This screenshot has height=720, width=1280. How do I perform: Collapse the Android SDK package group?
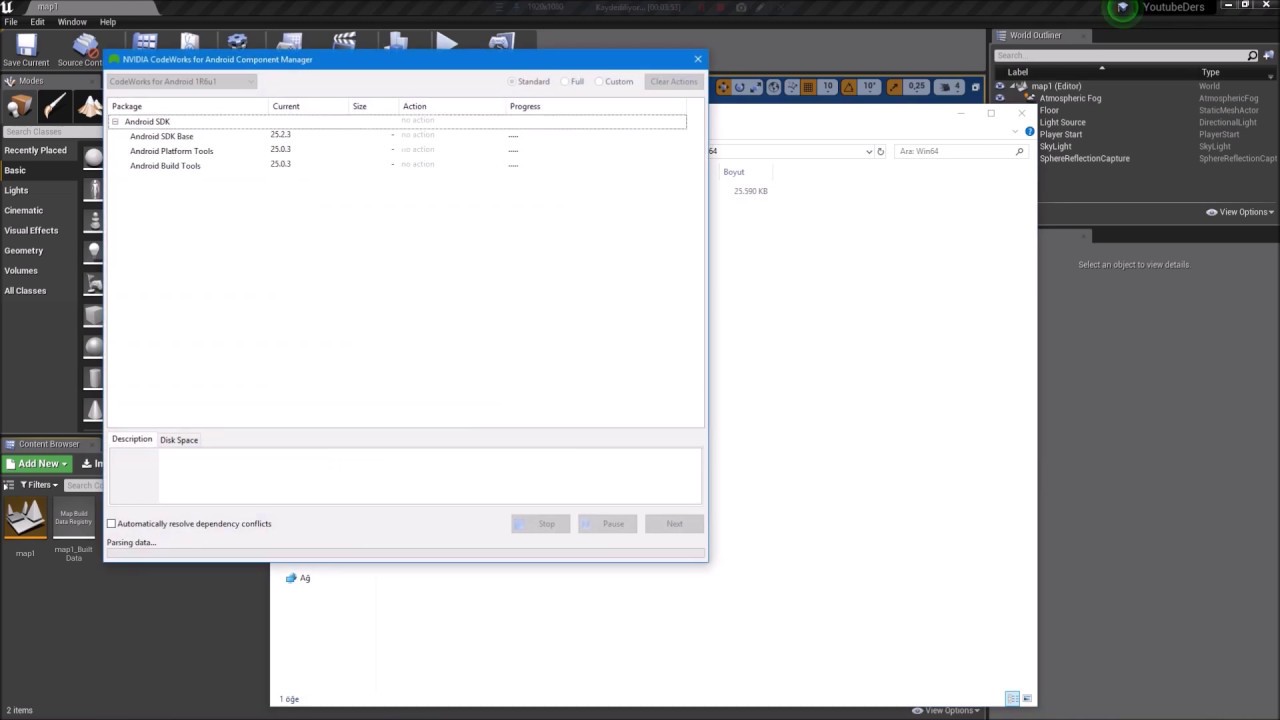click(x=115, y=121)
